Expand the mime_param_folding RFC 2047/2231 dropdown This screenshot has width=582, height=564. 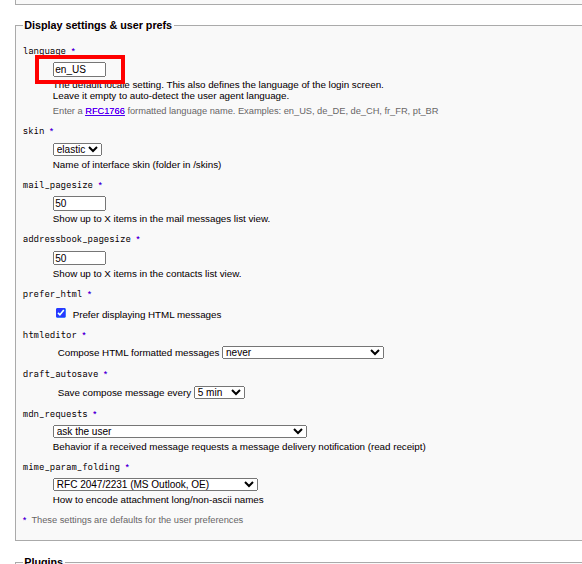pos(155,485)
